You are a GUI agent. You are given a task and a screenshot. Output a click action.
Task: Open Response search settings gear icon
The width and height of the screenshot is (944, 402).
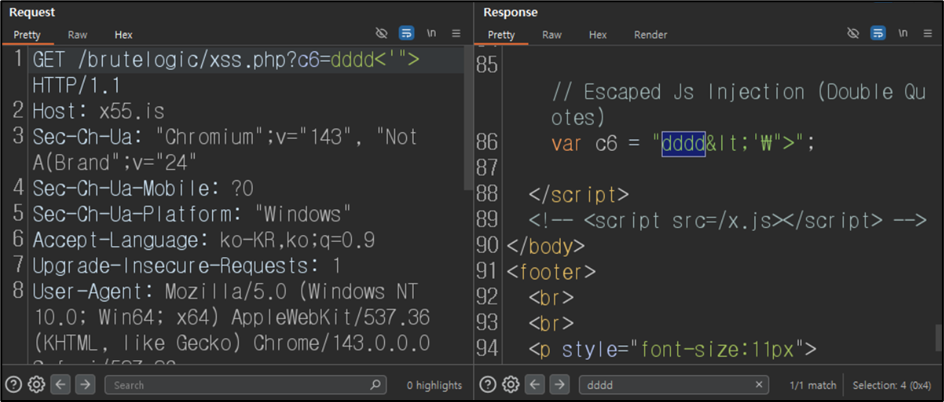click(x=511, y=385)
